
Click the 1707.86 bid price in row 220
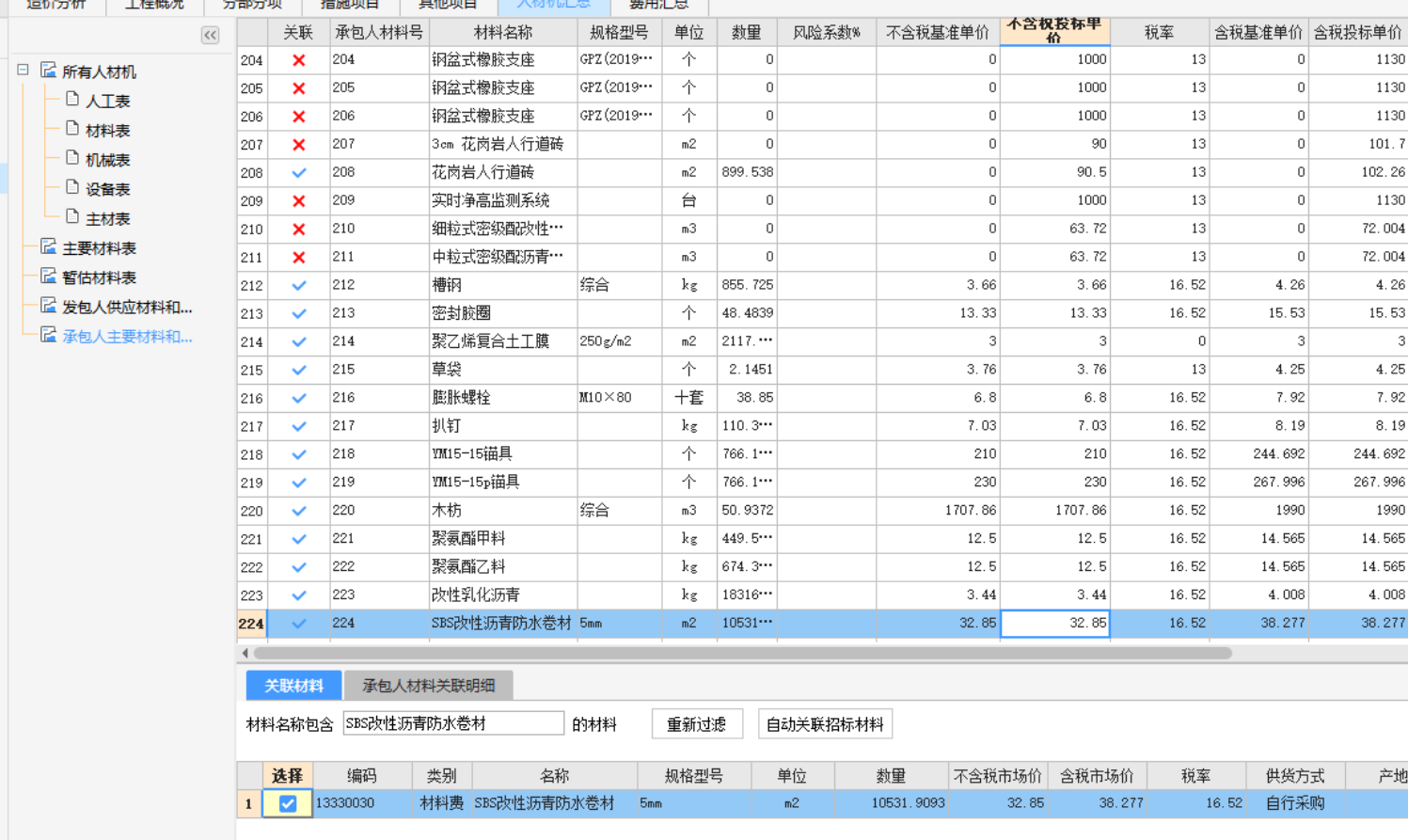click(x=1055, y=511)
